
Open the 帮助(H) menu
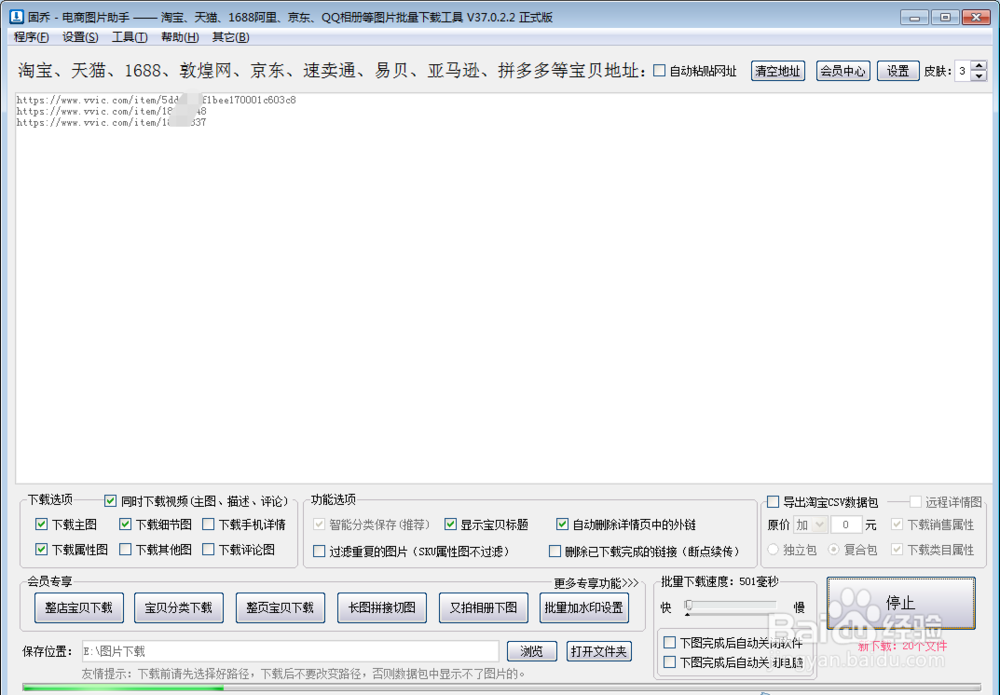click(180, 38)
